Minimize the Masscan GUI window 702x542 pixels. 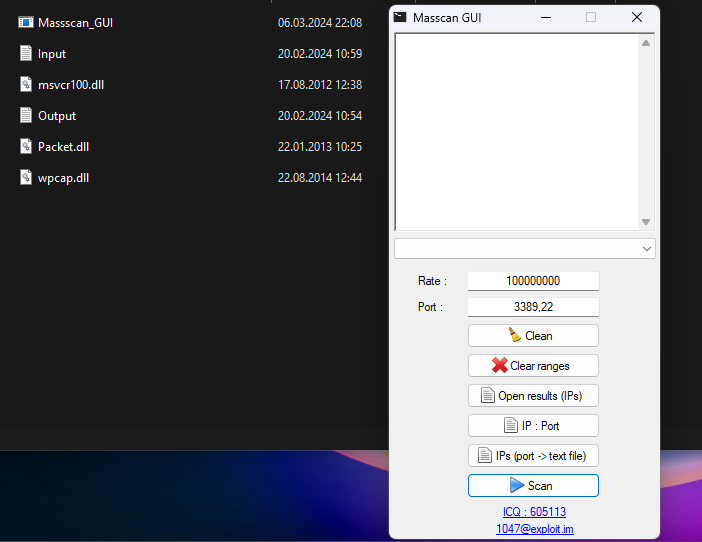click(546, 17)
